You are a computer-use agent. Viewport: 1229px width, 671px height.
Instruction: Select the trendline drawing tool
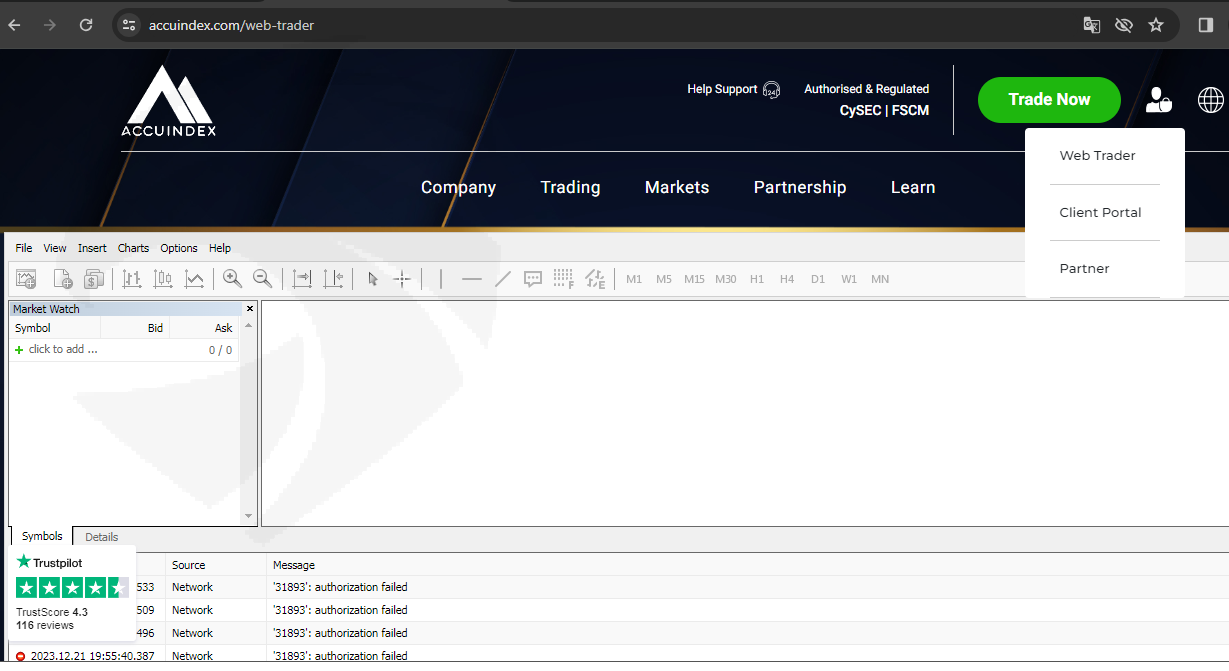pyautogui.click(x=503, y=279)
